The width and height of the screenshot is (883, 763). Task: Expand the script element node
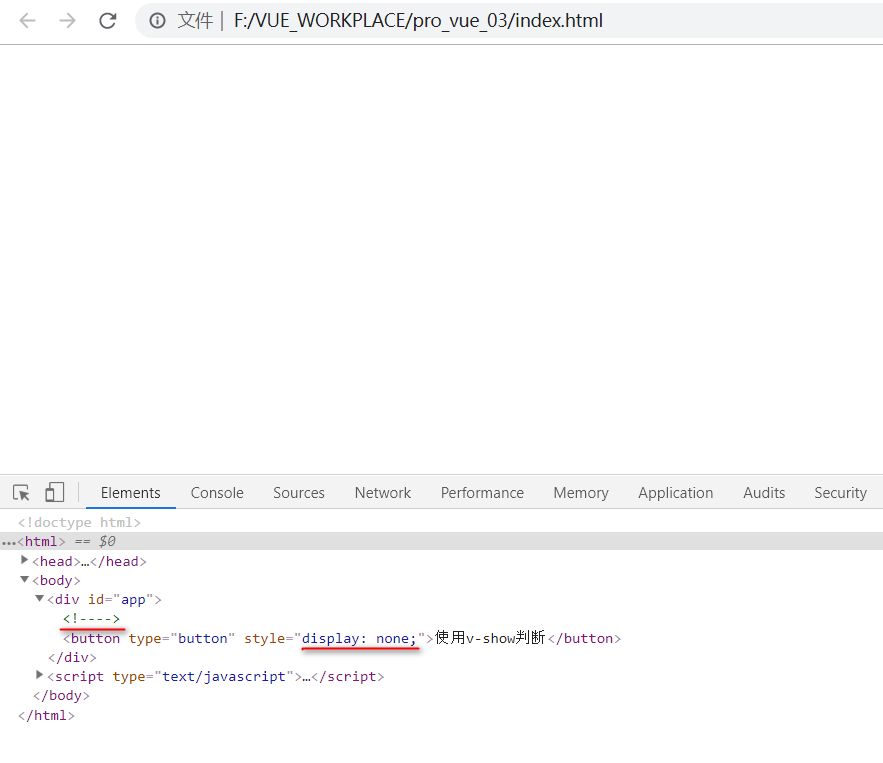click(x=39, y=675)
